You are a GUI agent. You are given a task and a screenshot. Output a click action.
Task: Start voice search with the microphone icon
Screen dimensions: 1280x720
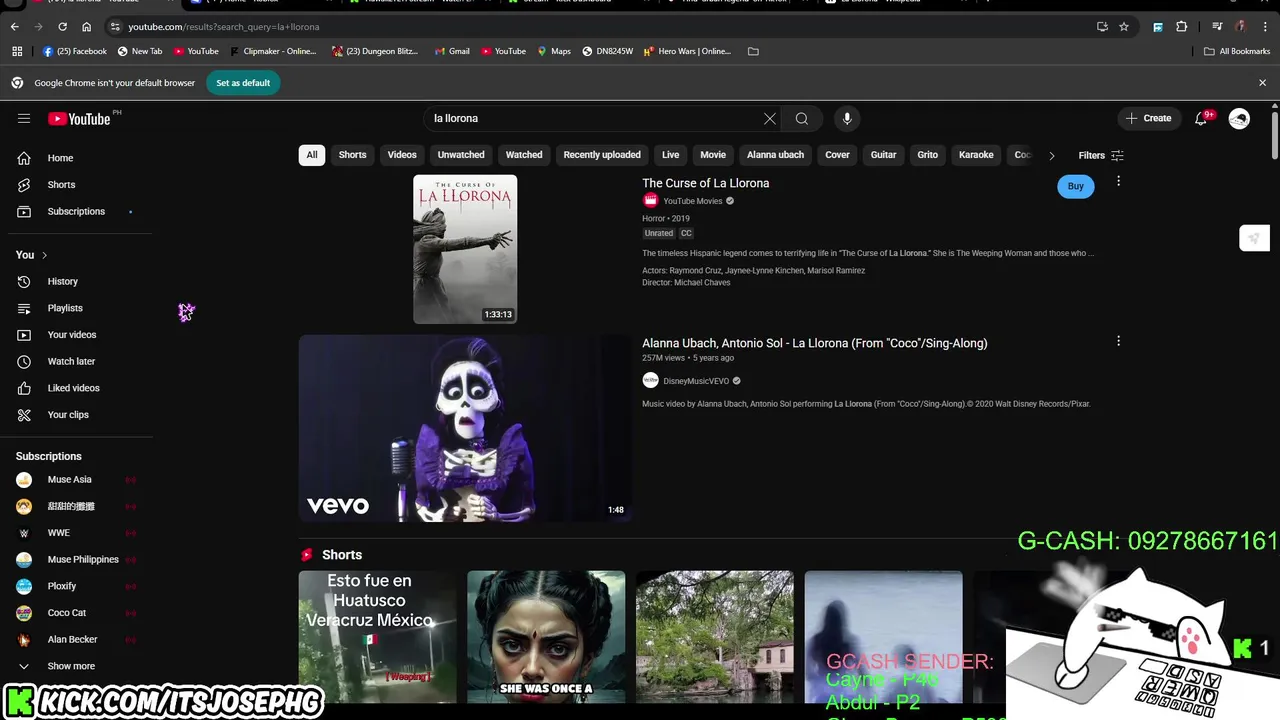pos(847,118)
